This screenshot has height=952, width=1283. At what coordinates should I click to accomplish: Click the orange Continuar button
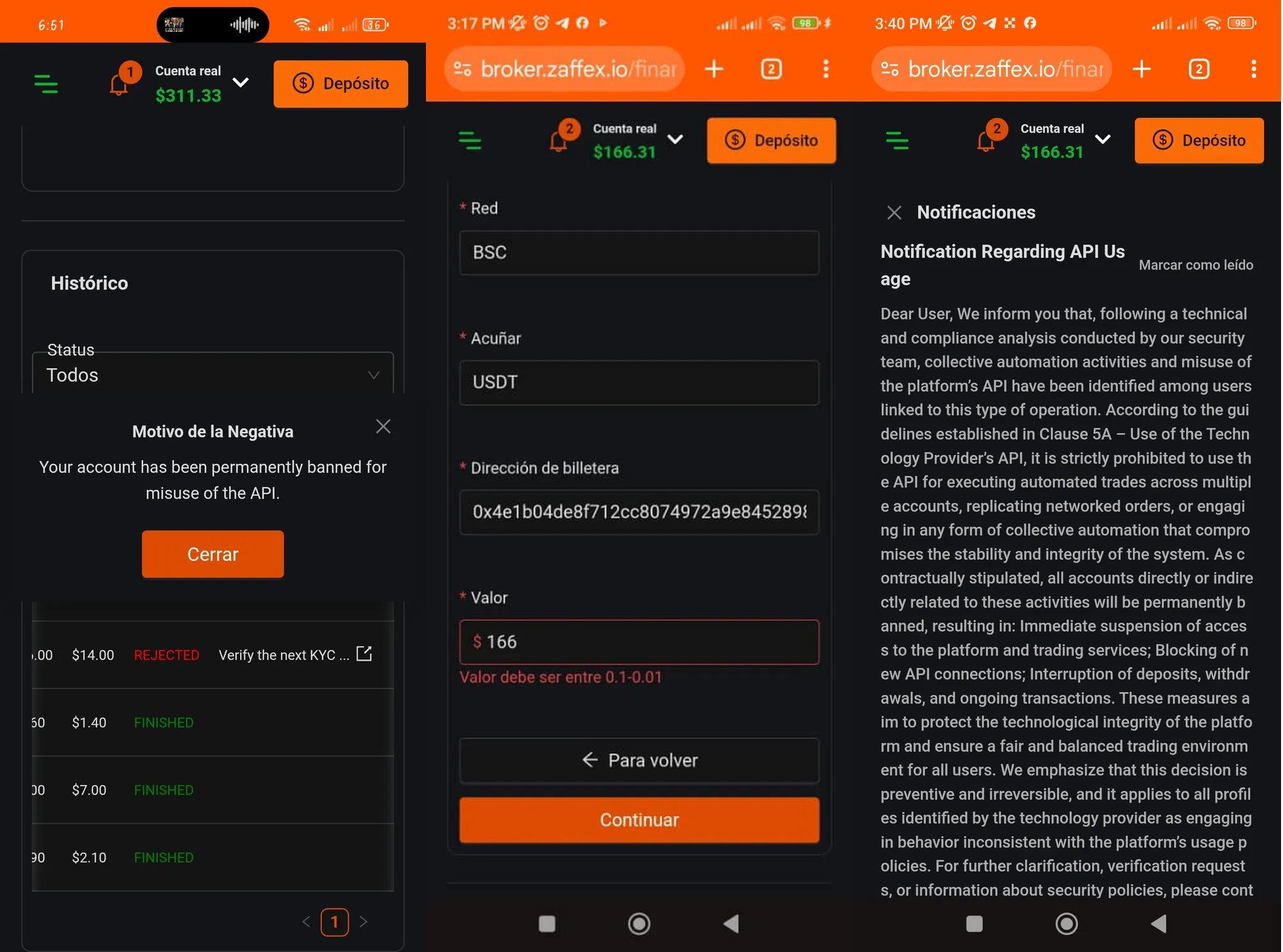pyautogui.click(x=639, y=820)
